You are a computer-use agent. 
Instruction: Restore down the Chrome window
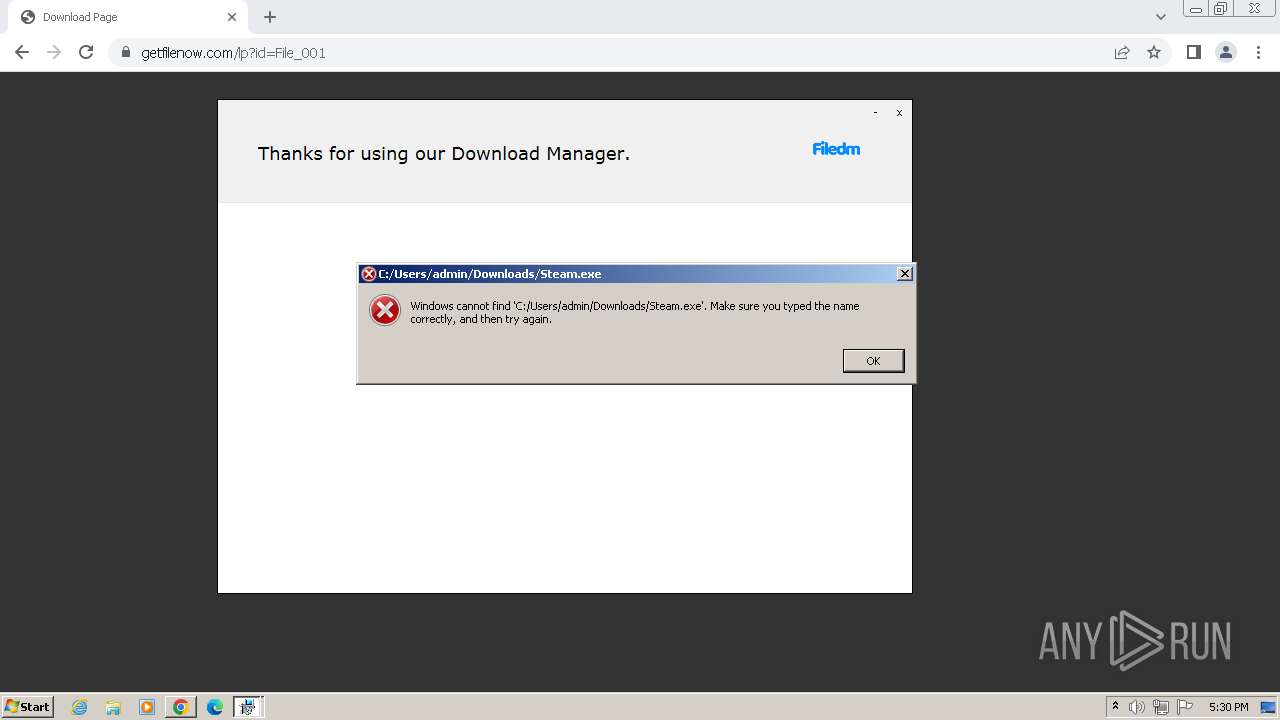[x=1221, y=9]
